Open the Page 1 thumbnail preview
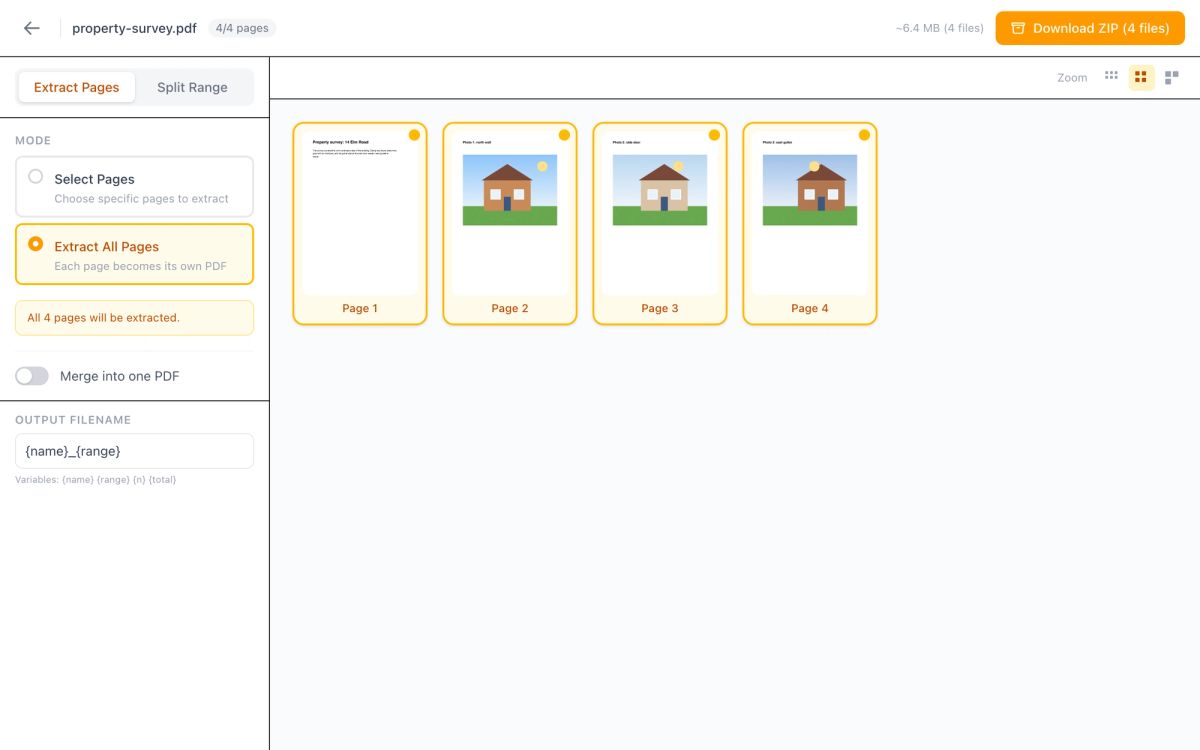Image resolution: width=1200 pixels, height=750 pixels. (x=360, y=213)
